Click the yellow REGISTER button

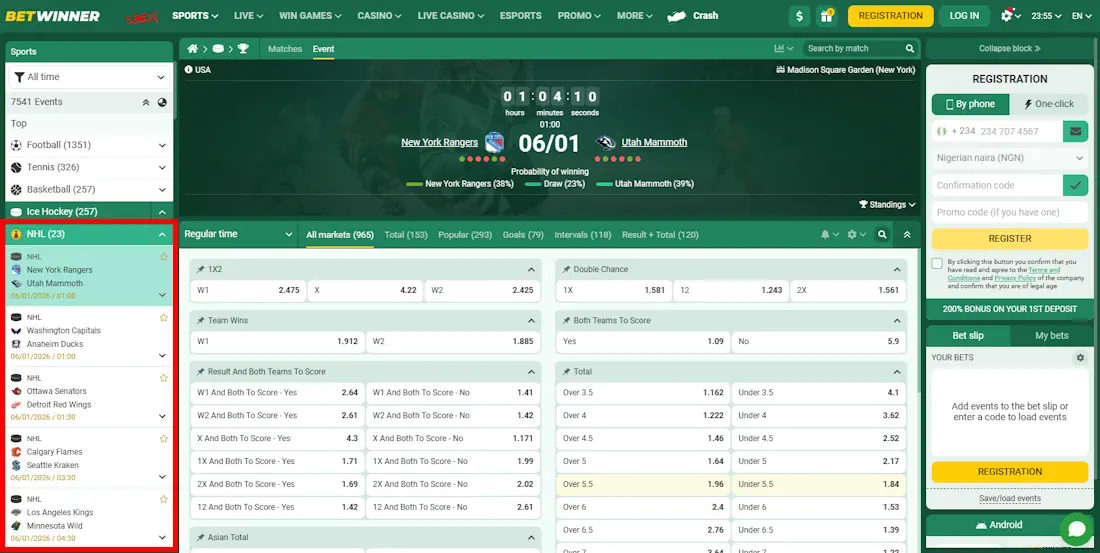point(1010,239)
